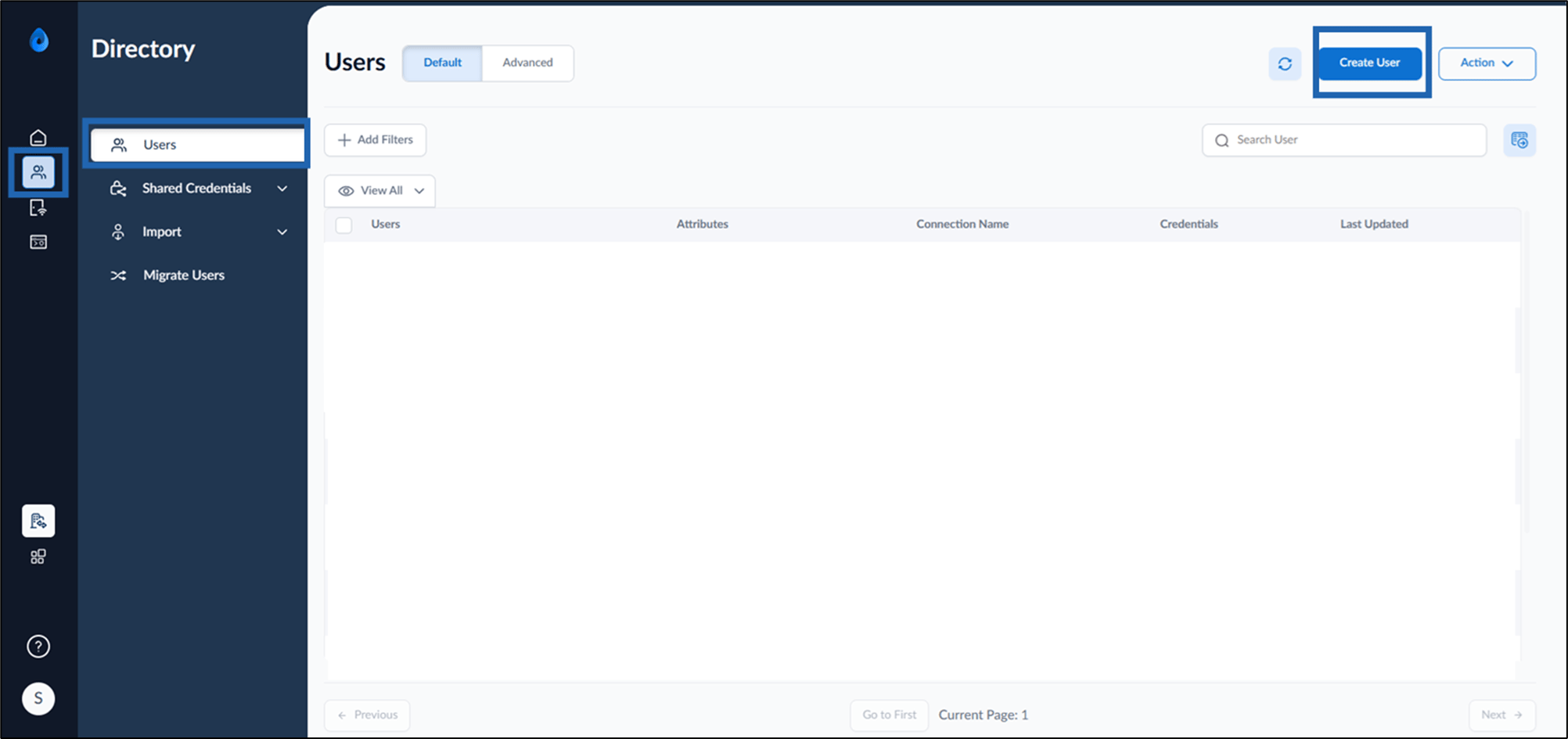Screen dimensions: 1568x739
Task: Click into the Search User field
Action: click(x=1344, y=140)
